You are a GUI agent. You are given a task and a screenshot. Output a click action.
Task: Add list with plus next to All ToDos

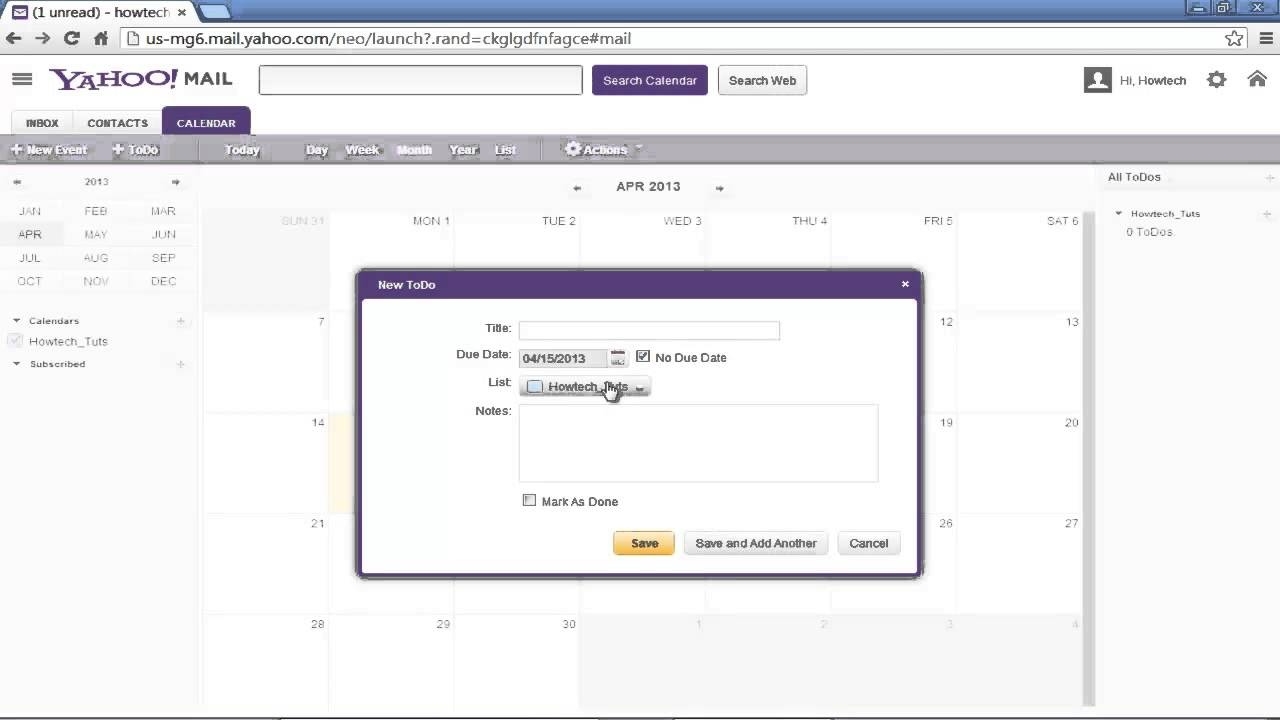pyautogui.click(x=1270, y=178)
